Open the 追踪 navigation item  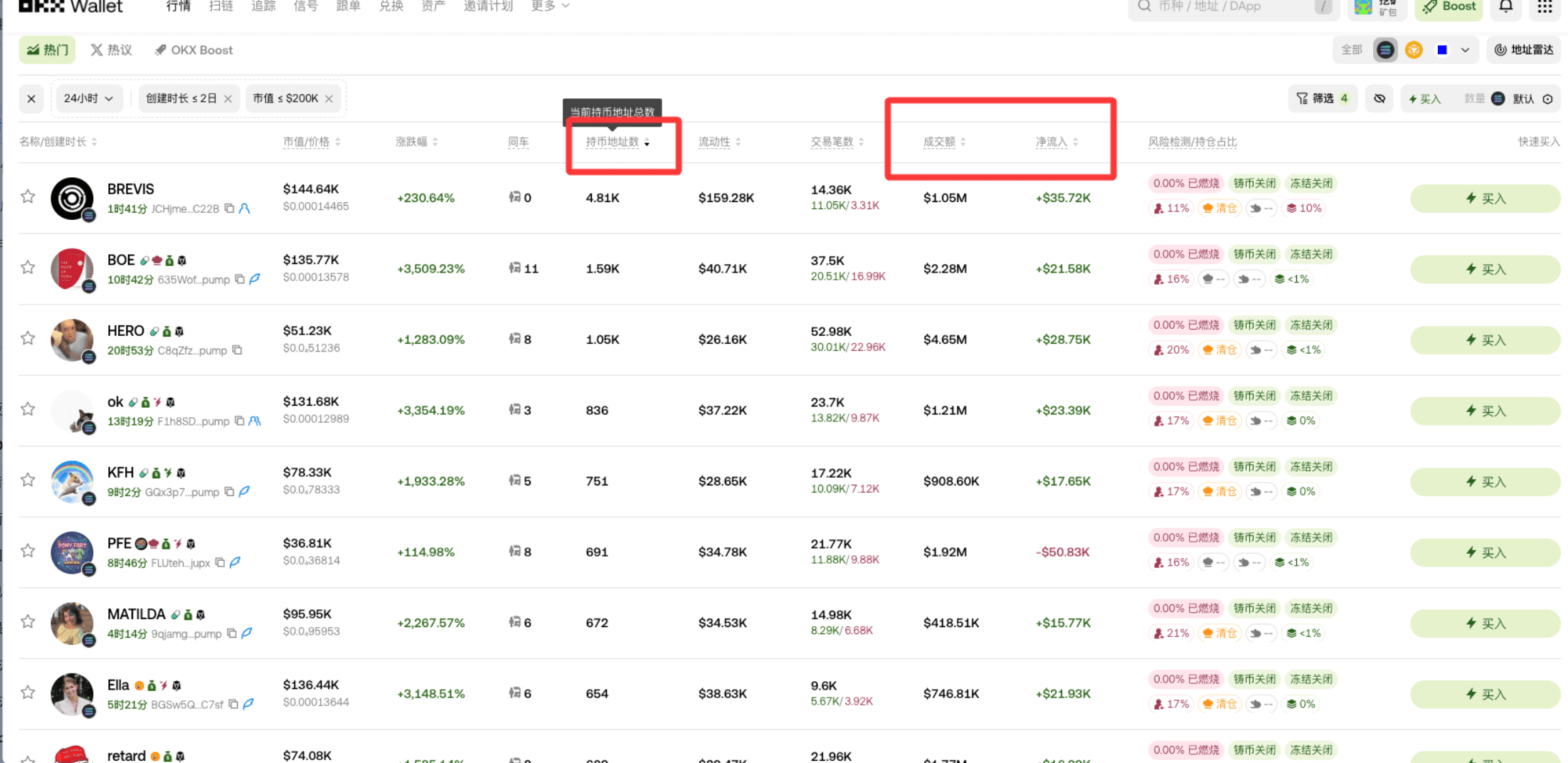coord(263,6)
